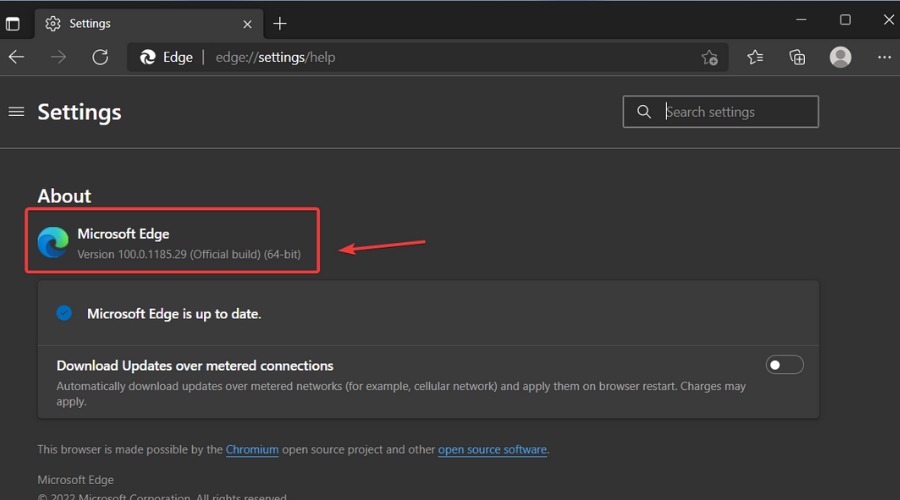Click the Microsoft Edge logo in About

pyautogui.click(x=53, y=242)
